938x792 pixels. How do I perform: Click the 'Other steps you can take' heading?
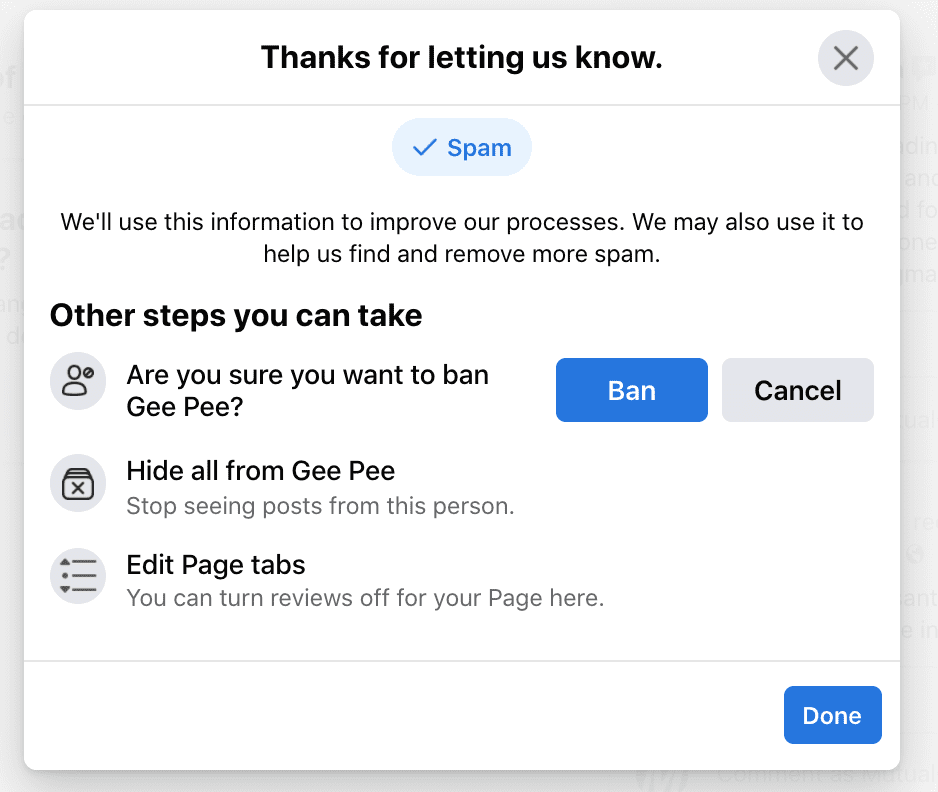click(x=236, y=315)
